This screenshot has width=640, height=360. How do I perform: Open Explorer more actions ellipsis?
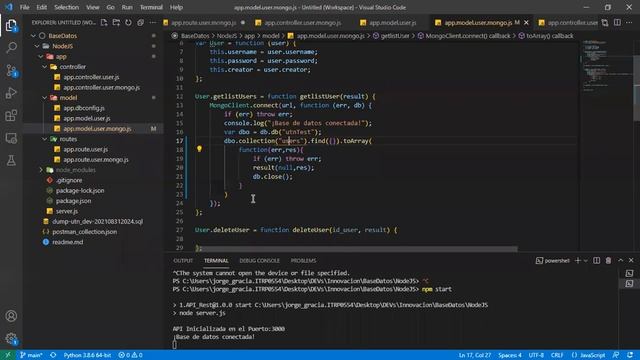(153, 23)
